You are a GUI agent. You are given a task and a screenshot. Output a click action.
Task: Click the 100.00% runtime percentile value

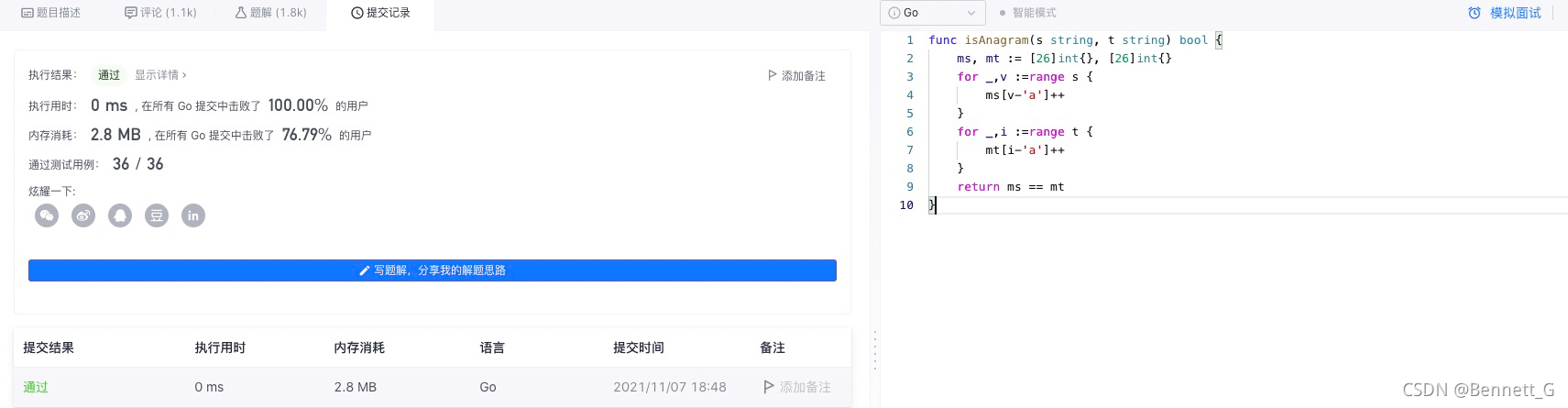tap(298, 105)
